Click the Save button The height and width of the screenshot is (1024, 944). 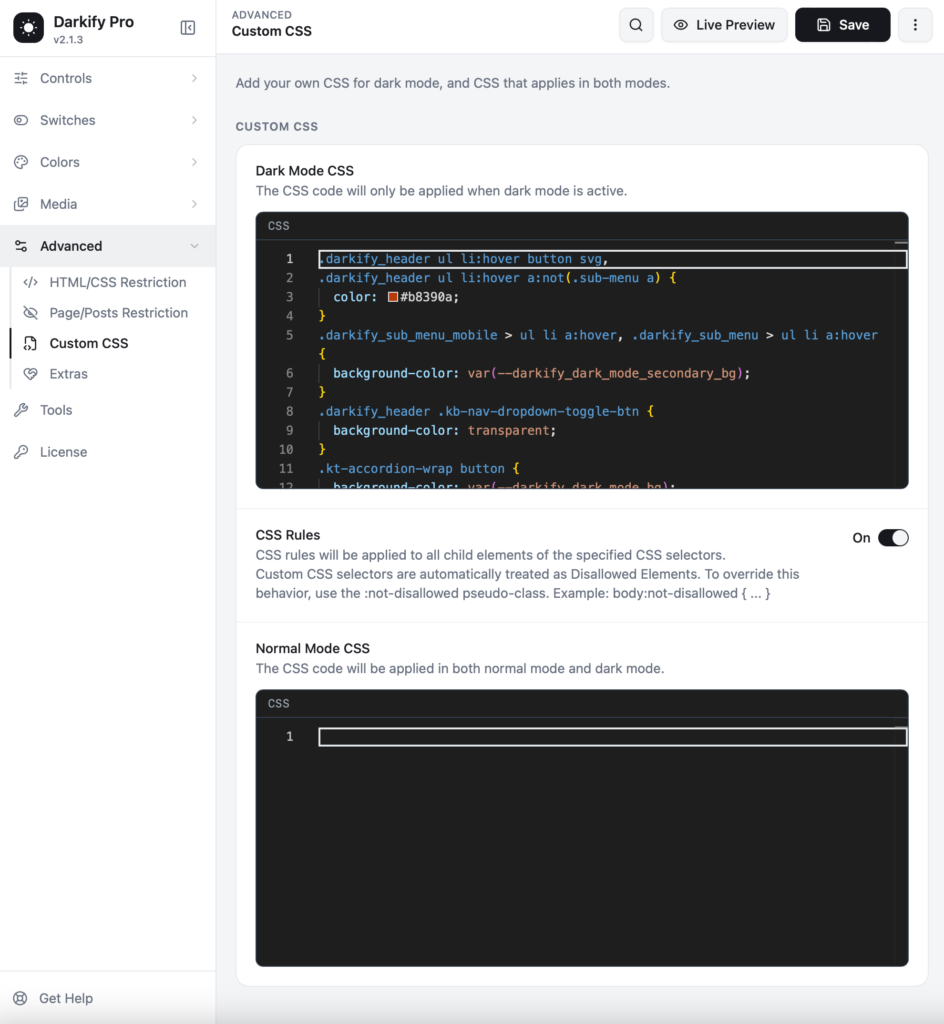tap(842, 25)
